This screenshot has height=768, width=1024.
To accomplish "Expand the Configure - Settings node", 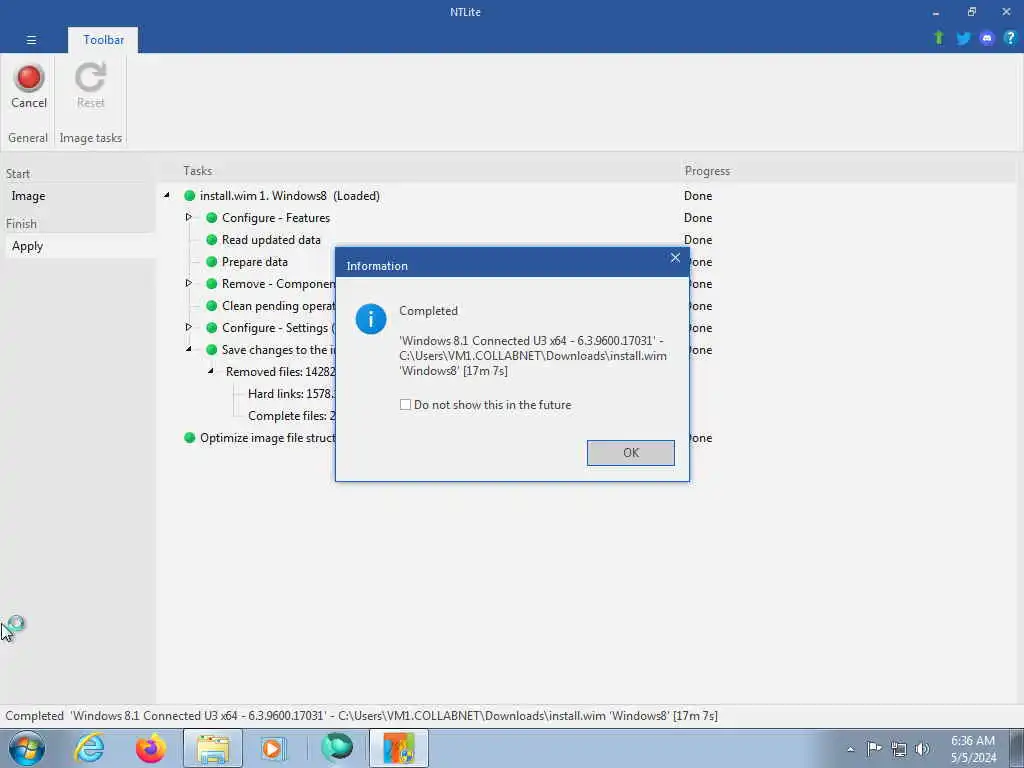I will (x=188, y=327).
